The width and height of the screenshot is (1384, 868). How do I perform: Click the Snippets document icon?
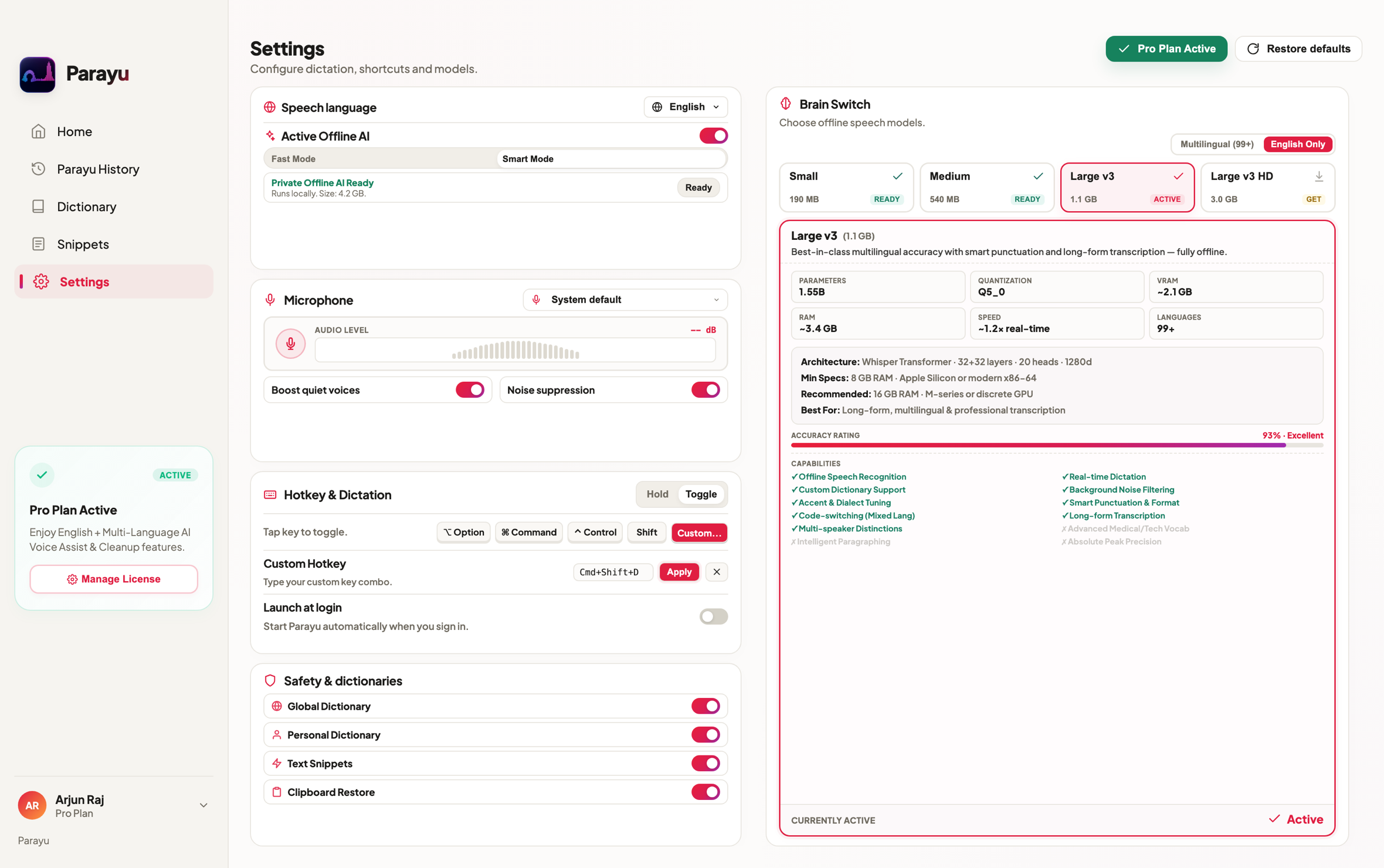[x=39, y=244]
